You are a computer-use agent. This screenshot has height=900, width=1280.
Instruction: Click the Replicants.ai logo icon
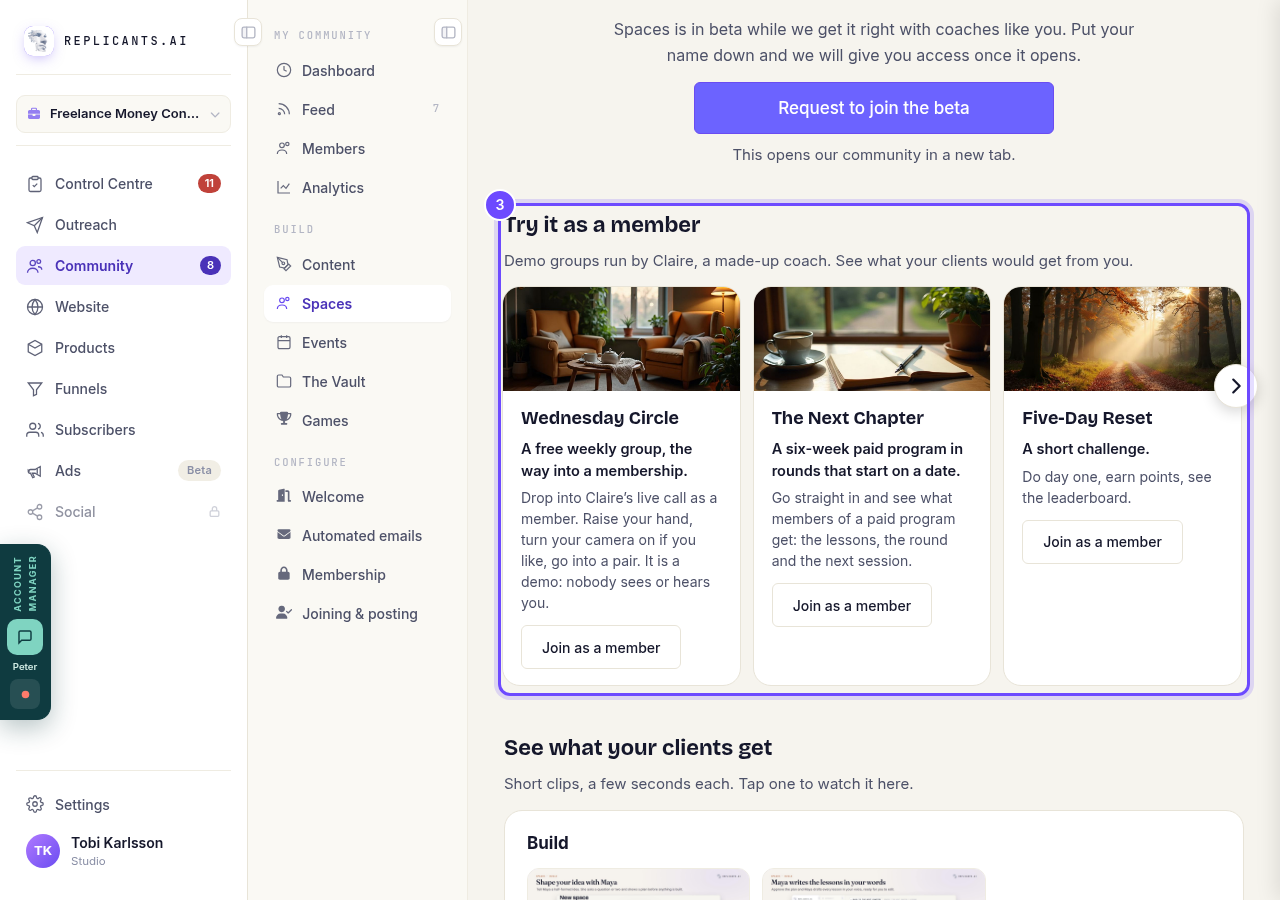coord(39,41)
